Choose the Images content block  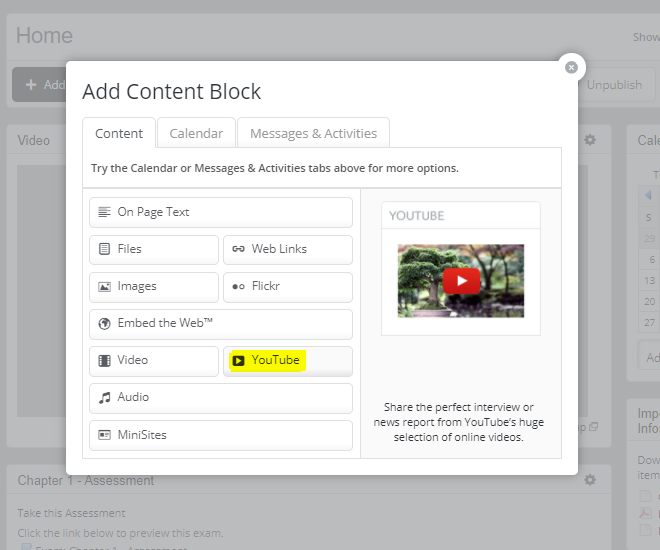[x=154, y=287]
